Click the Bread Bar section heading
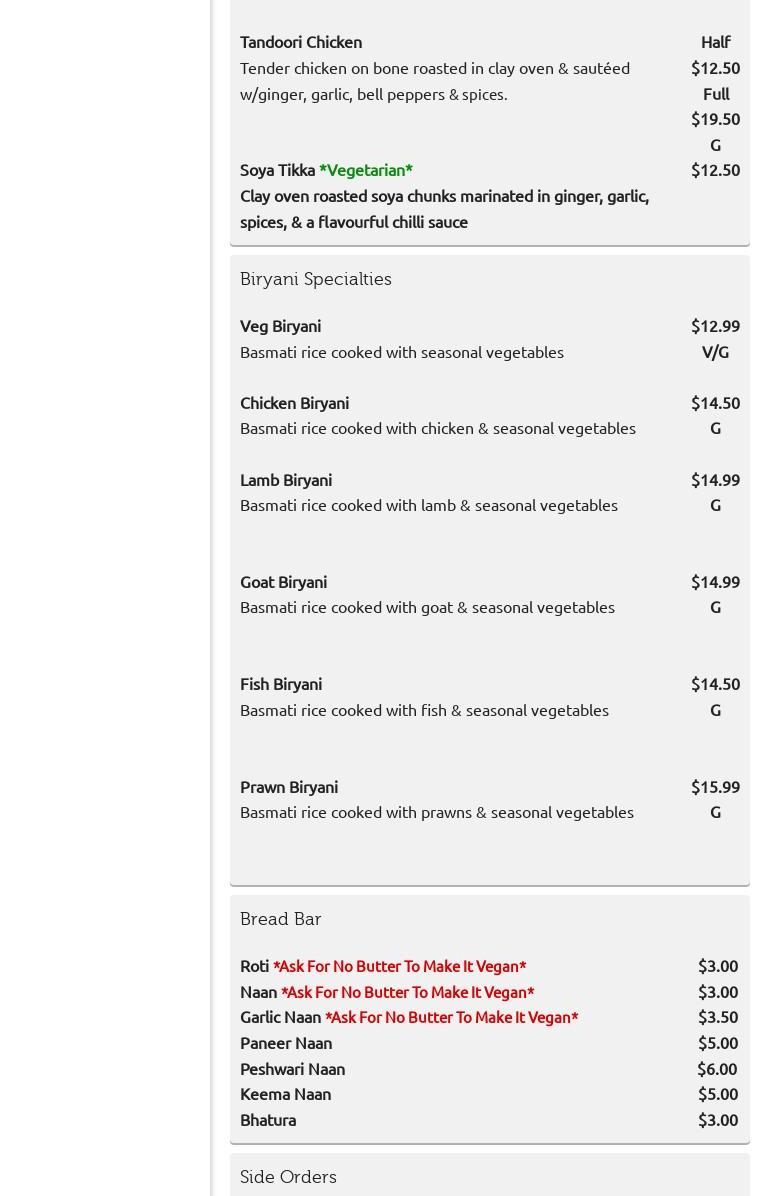Viewport: 770px width, 1196px height. (x=281, y=919)
